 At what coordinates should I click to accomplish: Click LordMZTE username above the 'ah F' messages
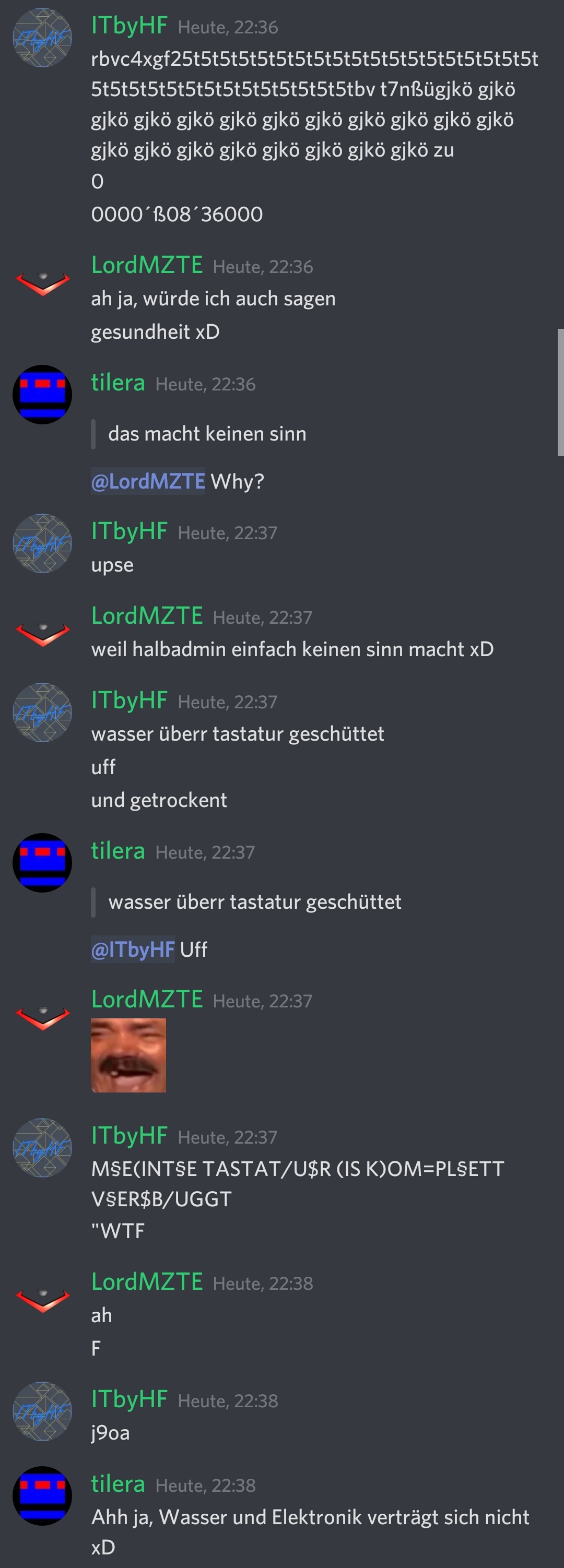pos(147,1281)
